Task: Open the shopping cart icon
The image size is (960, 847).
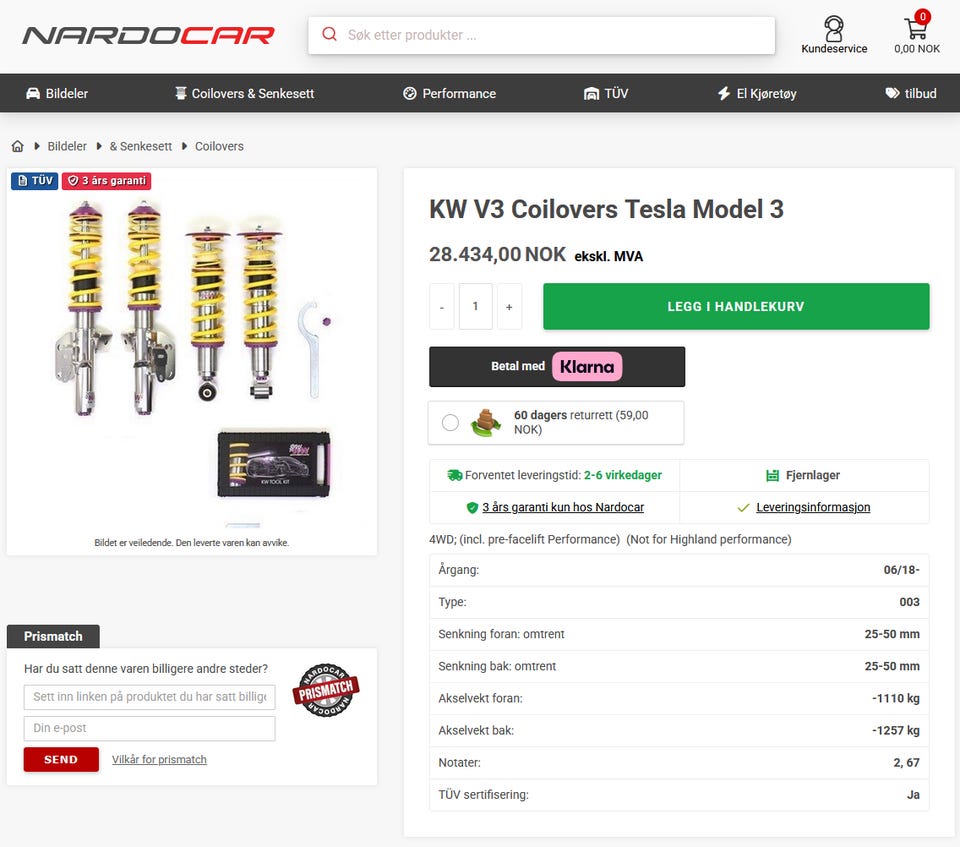Action: tap(916, 26)
